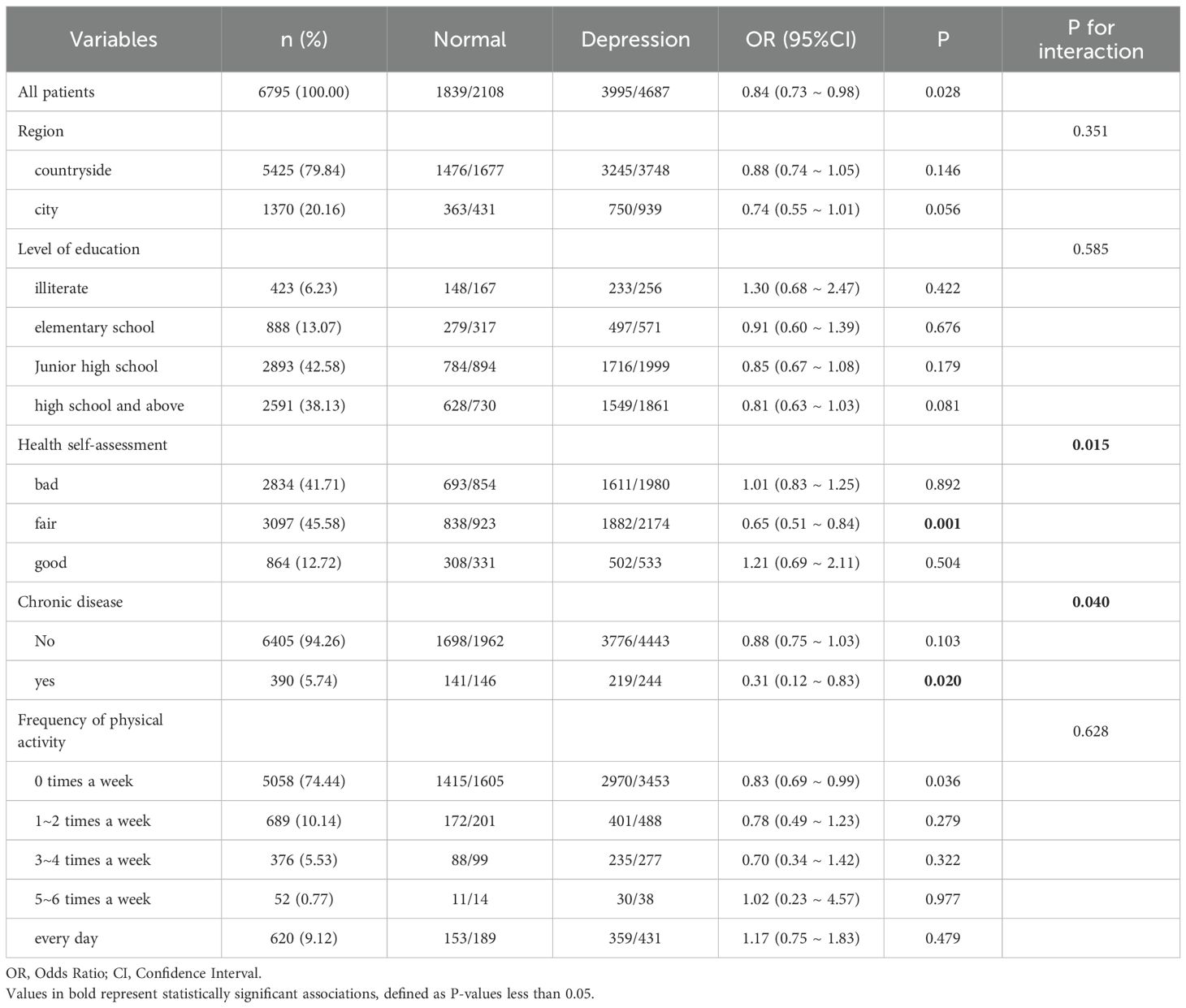Click the 0 times a week row
This screenshot has height=1008, width=1186.
(x=592, y=781)
